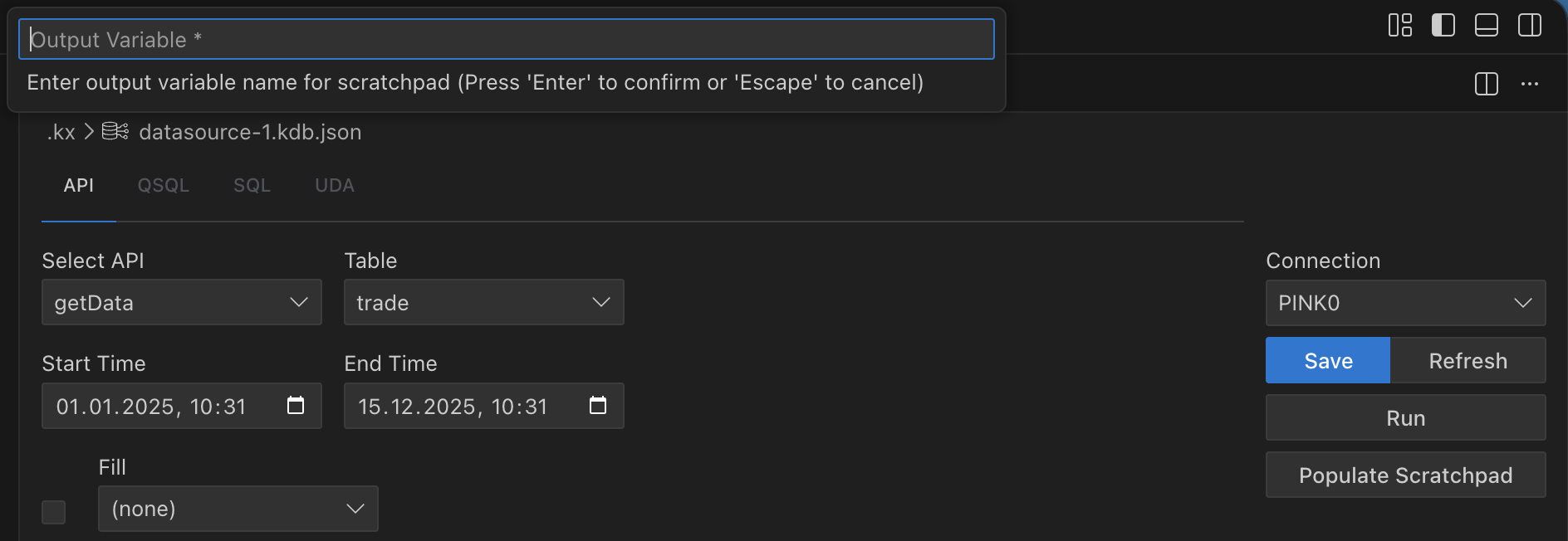The width and height of the screenshot is (1568, 541).
Task: Toggle the Primary Side Bar visibility
Action: coord(1443,26)
